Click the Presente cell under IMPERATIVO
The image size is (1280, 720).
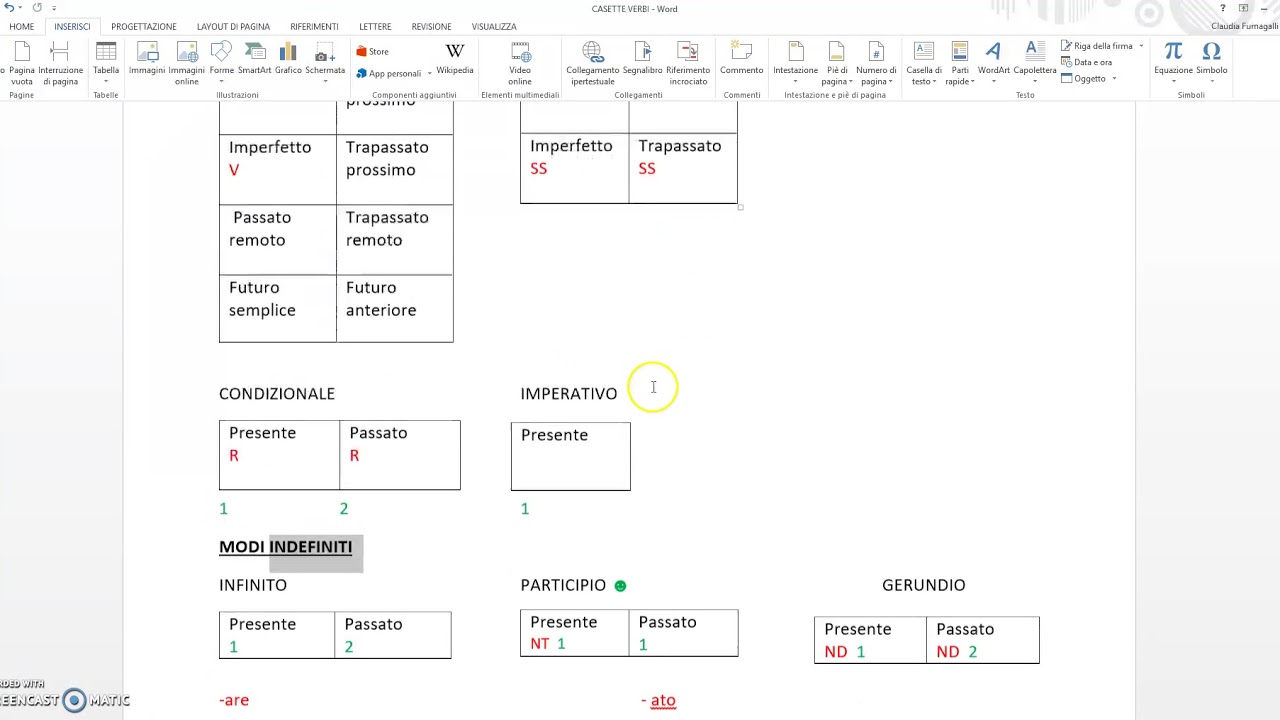(x=571, y=456)
